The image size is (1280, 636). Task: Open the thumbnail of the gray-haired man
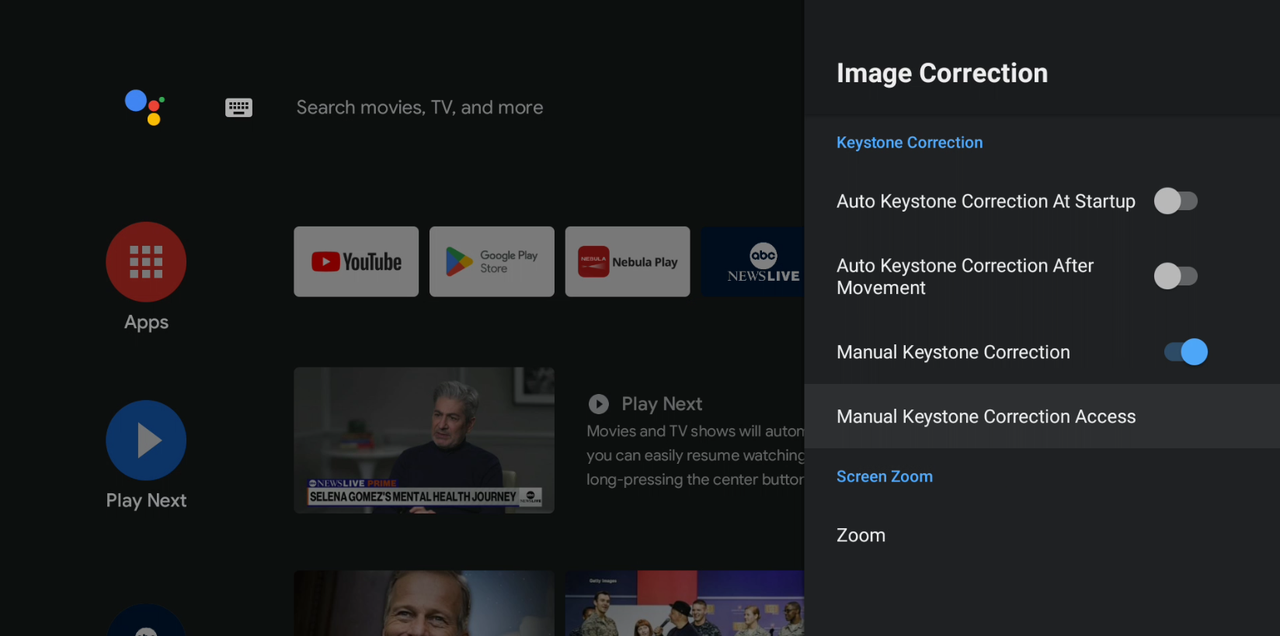click(x=424, y=603)
